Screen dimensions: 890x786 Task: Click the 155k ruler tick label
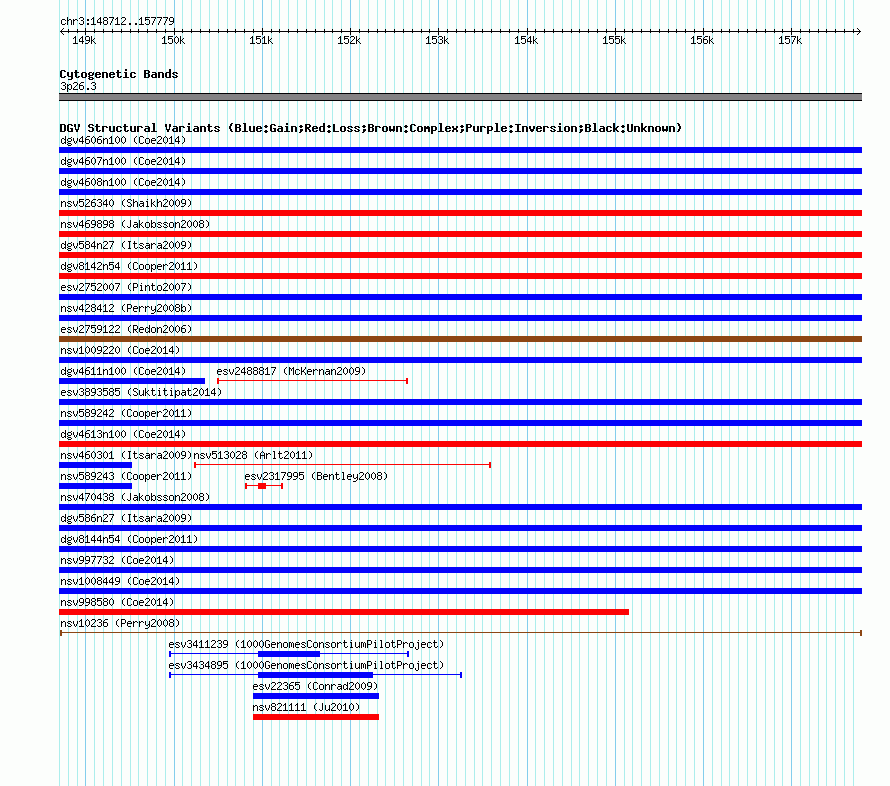(x=614, y=40)
